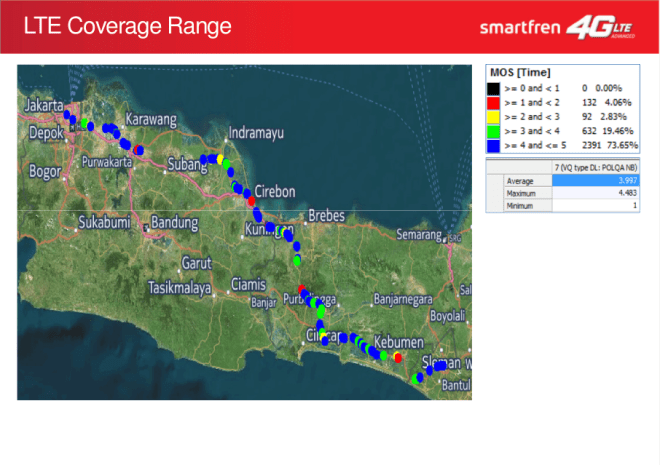
Task: Click the highlighted Average value 3.997
Action: [596, 181]
